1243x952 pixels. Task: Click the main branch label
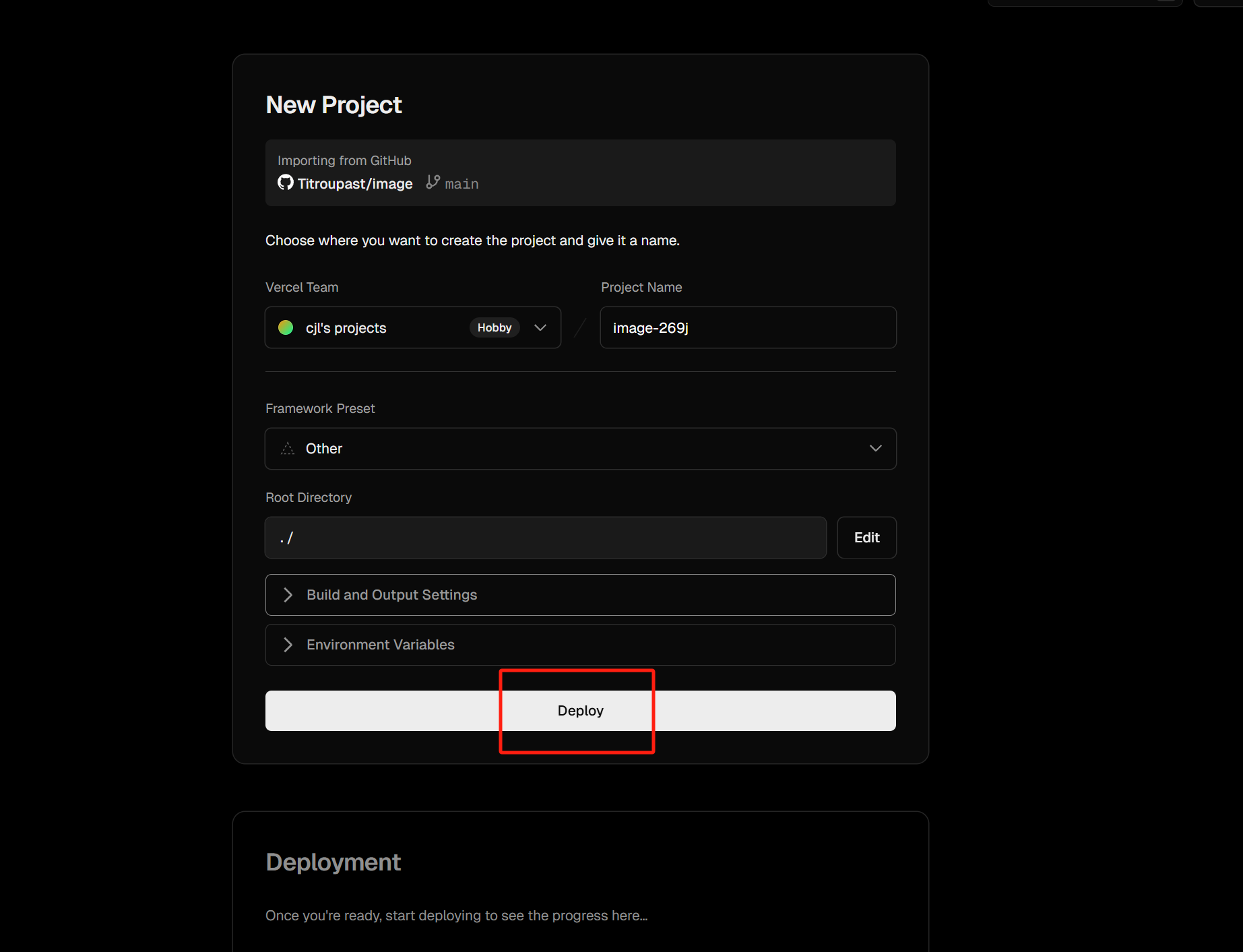[461, 184]
